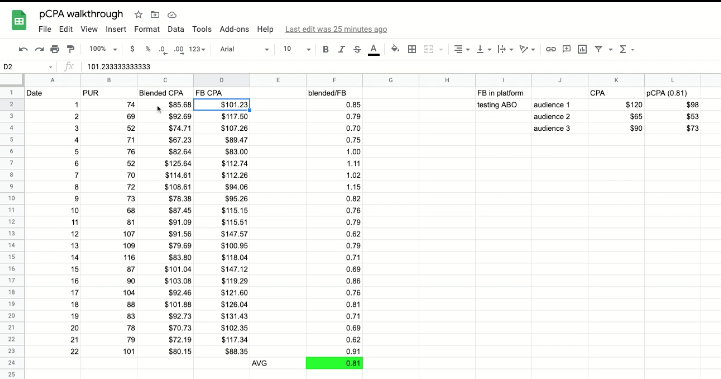Select the 'audience 2' cell
The width and height of the screenshot is (721, 379).
coord(560,116)
